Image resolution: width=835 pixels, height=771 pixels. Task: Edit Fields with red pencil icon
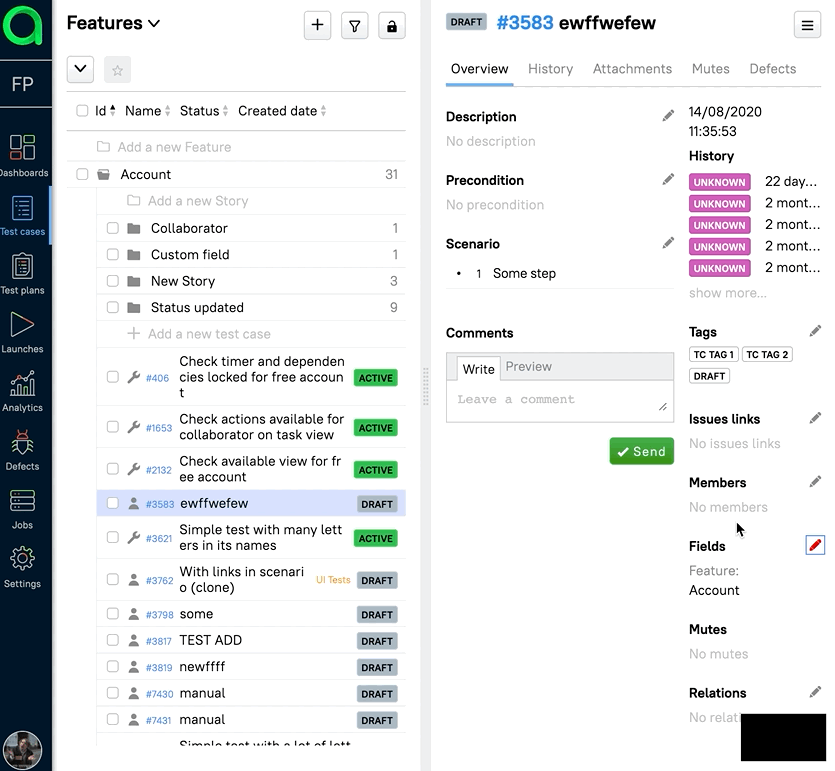(x=815, y=545)
